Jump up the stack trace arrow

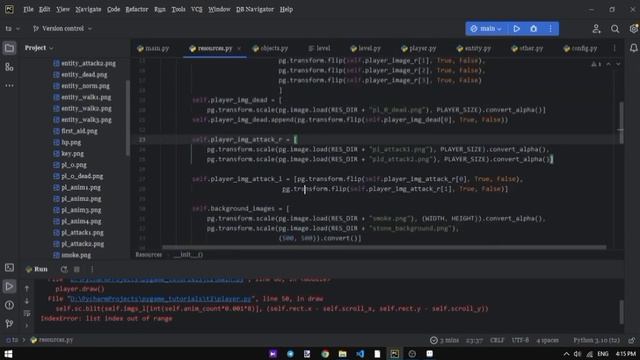pyautogui.click(x=27, y=289)
